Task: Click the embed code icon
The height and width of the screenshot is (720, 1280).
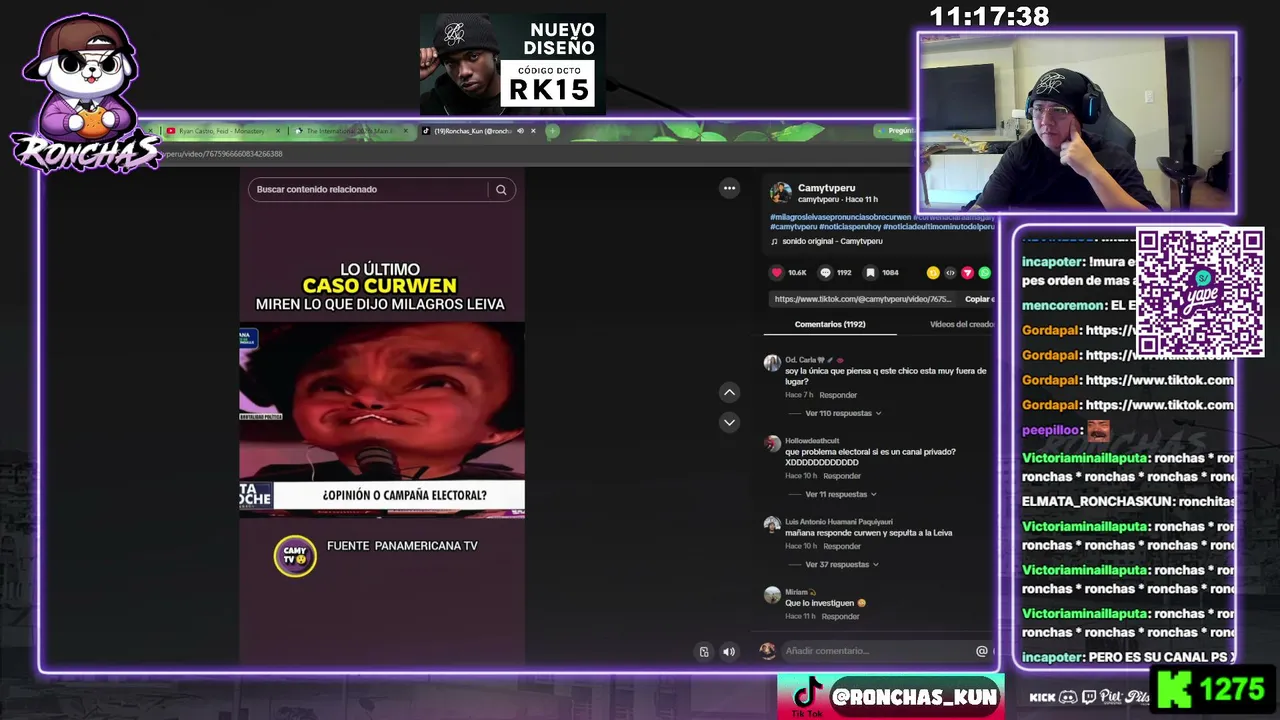Action: pos(950,272)
